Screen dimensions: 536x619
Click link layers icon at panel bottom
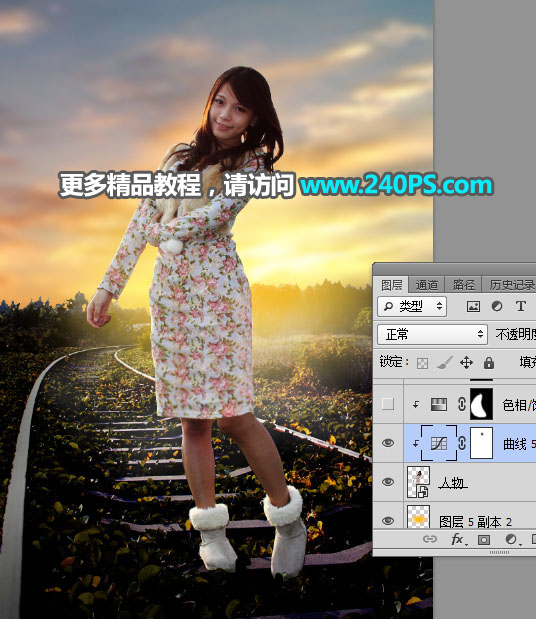[430, 539]
